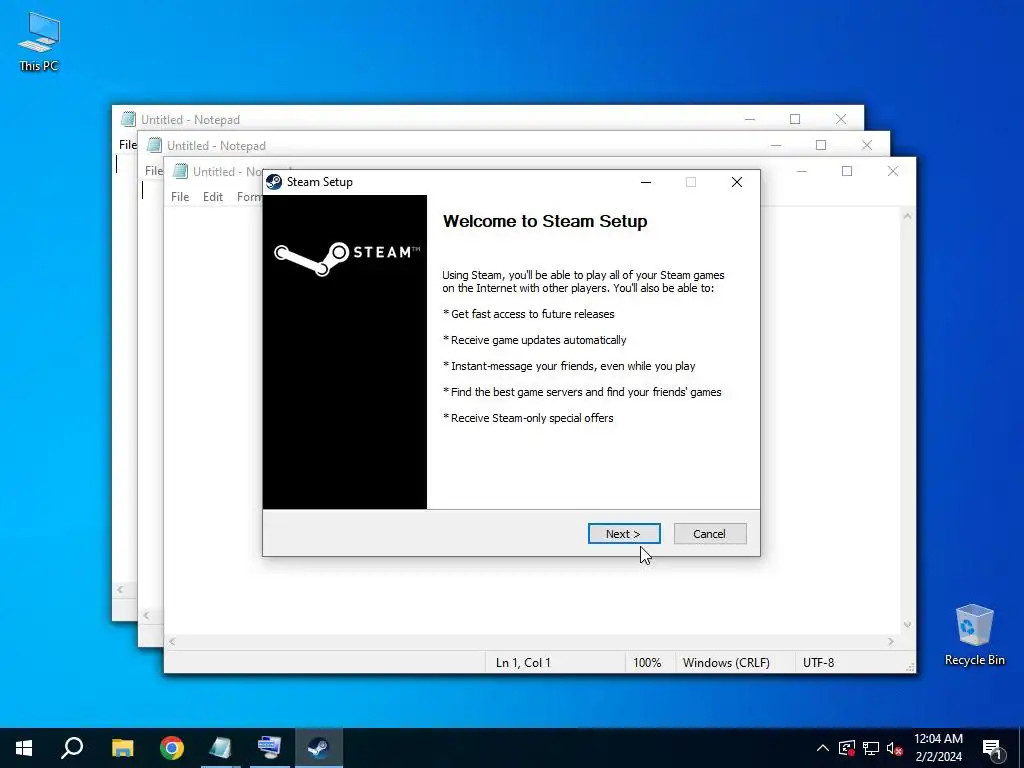1024x768 pixels.
Task: Click the Steam logo banner image
Action: tap(345, 352)
